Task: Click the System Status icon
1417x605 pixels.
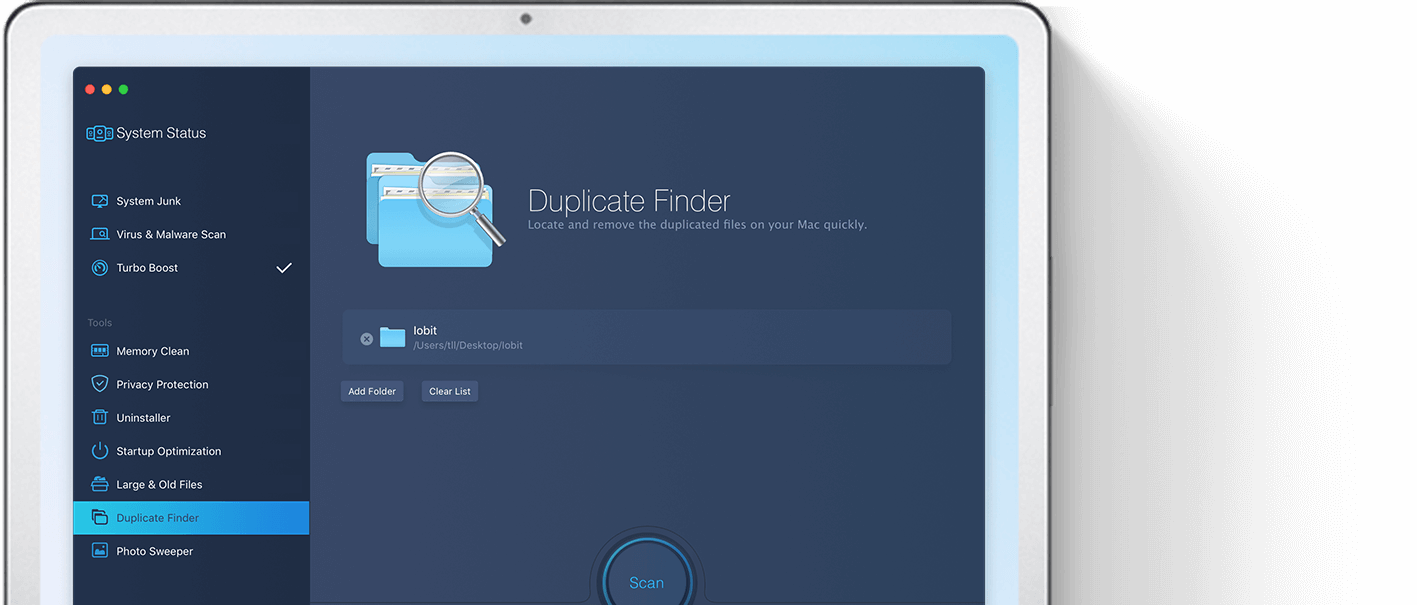Action: pyautogui.click(x=99, y=133)
